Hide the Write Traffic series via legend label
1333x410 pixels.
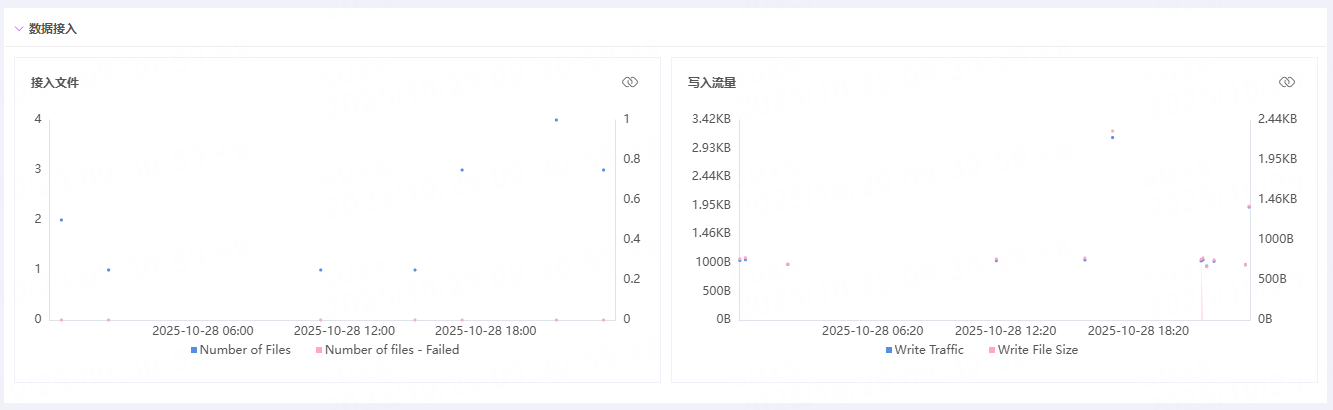coord(929,350)
